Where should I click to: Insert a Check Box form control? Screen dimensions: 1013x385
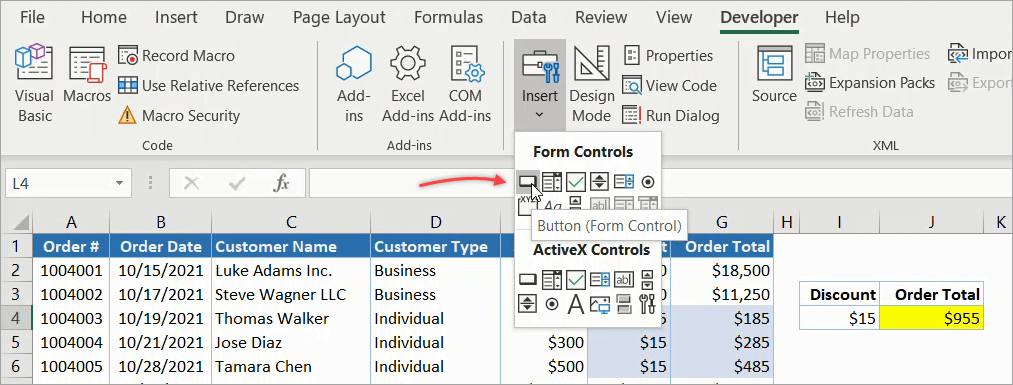(576, 182)
